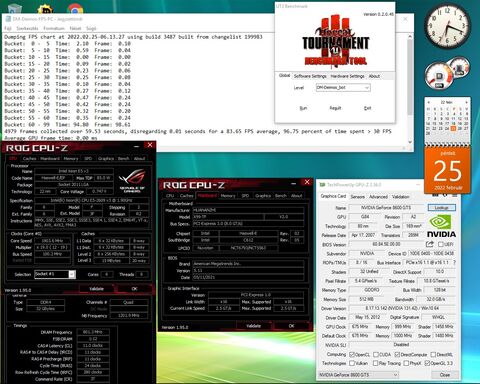
Task: Open the Caches tab in left CPU-Z window
Action: click(29, 159)
